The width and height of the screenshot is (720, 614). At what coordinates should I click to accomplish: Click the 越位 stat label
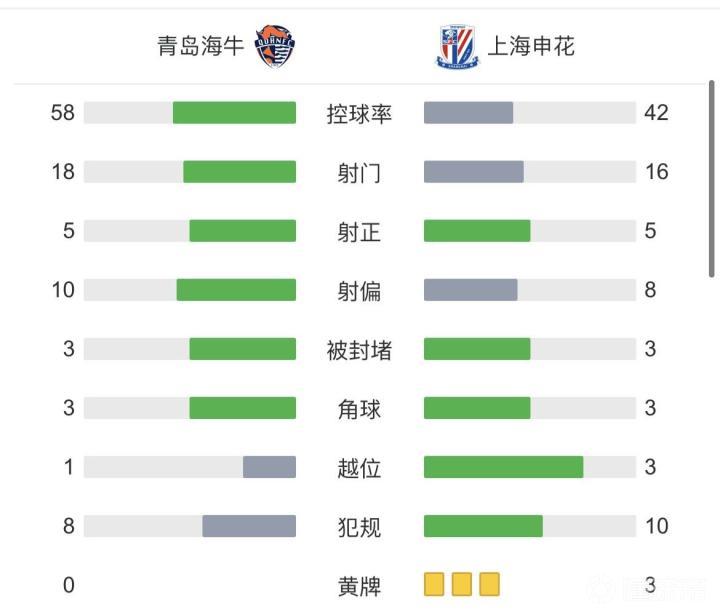359,467
